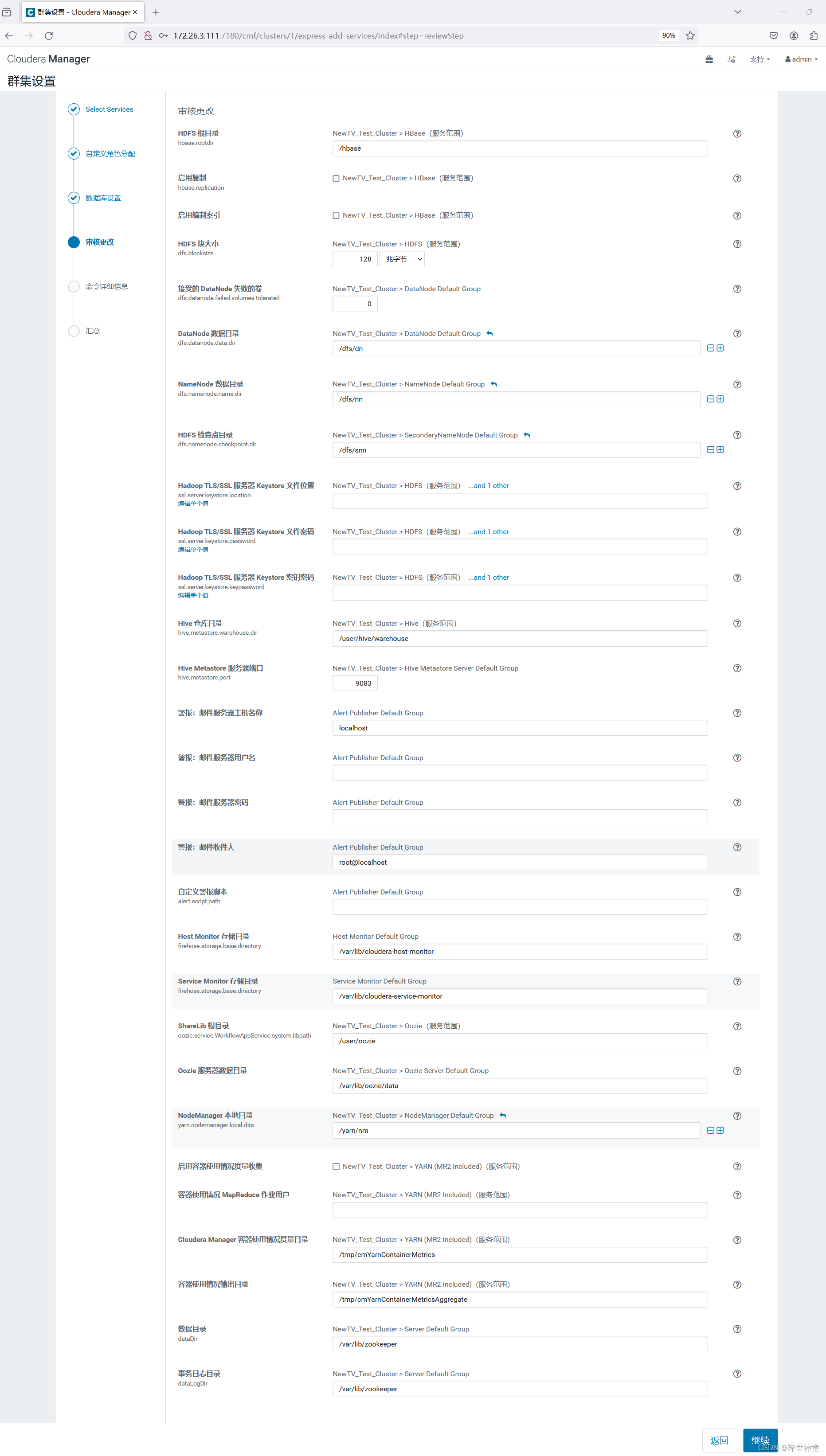The image size is (826, 1456).
Task: Reload the page in the browser
Action: [x=49, y=36]
